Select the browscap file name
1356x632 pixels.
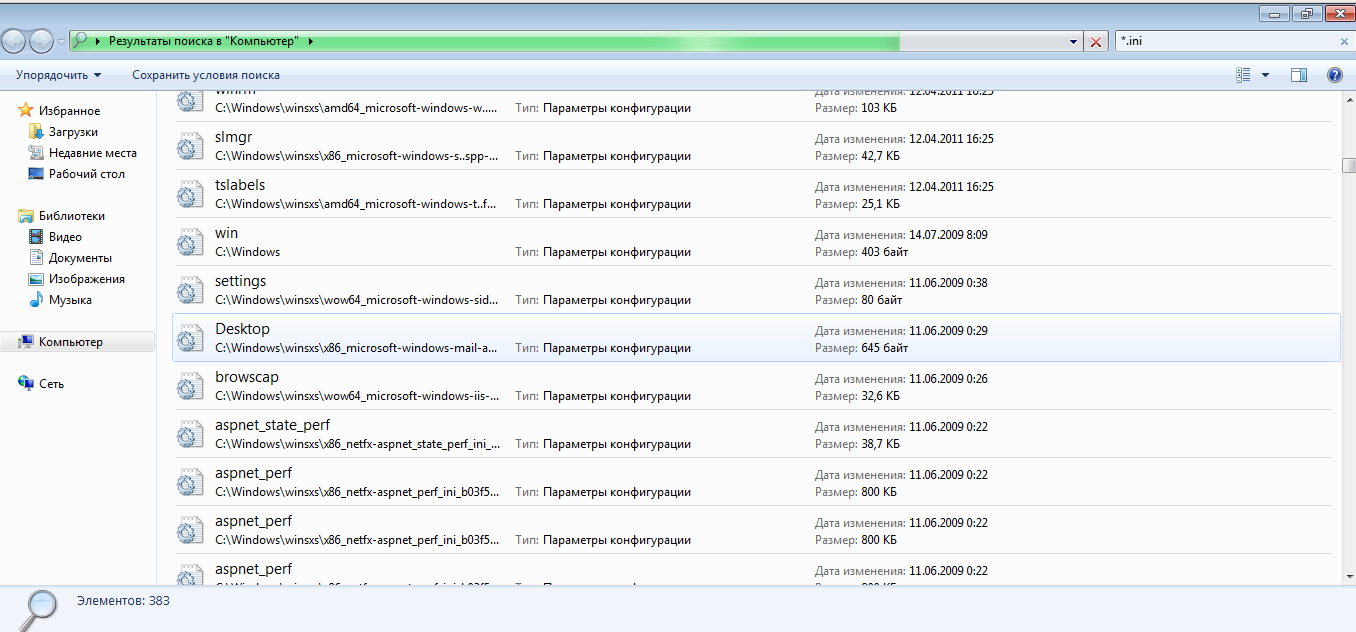click(247, 377)
